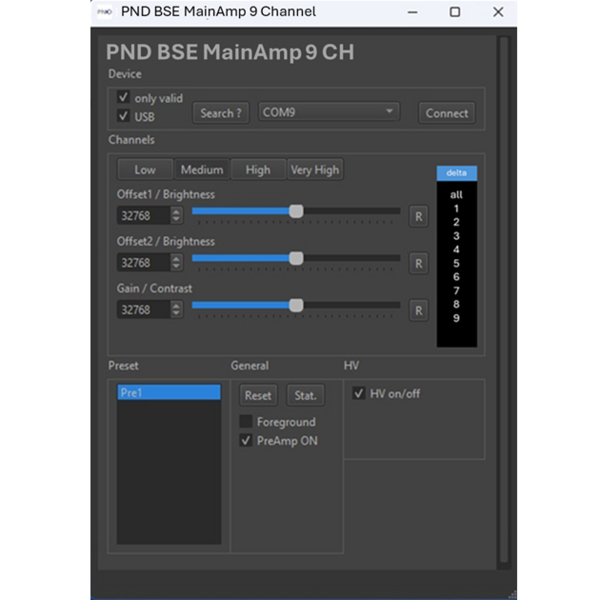Turn off the PreAmp ON checkbox
The width and height of the screenshot is (600, 600).
(x=246, y=440)
